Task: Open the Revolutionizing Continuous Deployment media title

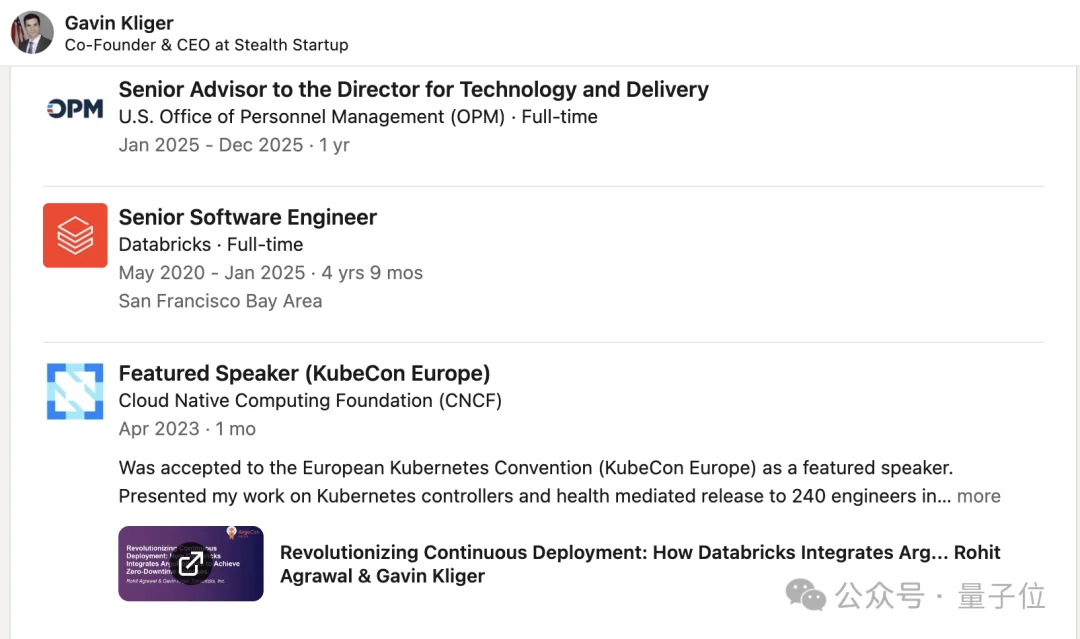Action: pos(640,564)
